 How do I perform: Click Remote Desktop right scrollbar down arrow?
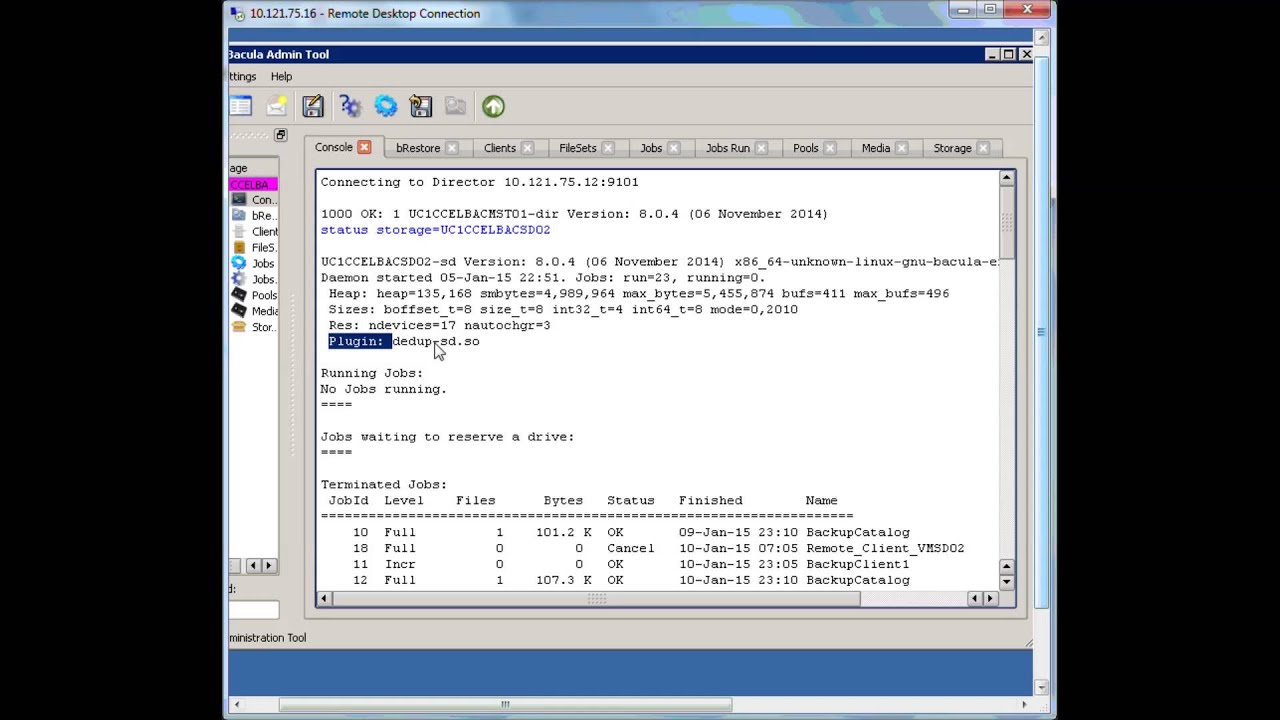pos(1041,687)
